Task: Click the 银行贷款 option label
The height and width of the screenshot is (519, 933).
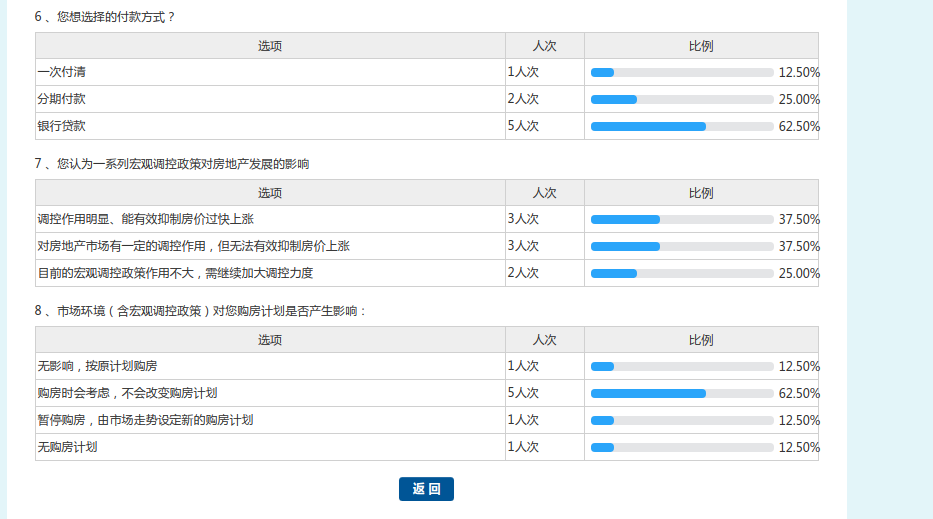Action: point(61,127)
